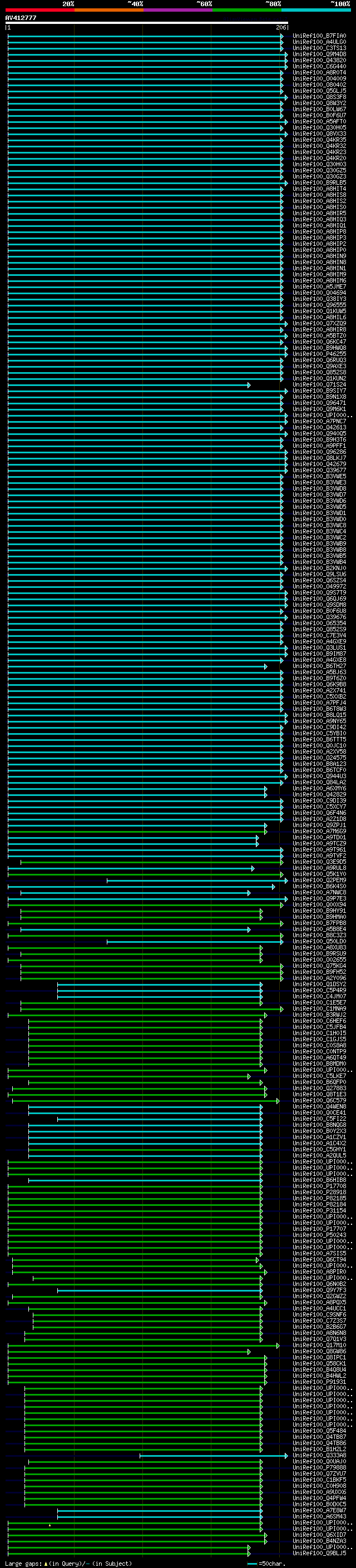The image size is (356, 1568).
Task: Click the purple ~60% identity legend segment
Action: tap(177, 10)
